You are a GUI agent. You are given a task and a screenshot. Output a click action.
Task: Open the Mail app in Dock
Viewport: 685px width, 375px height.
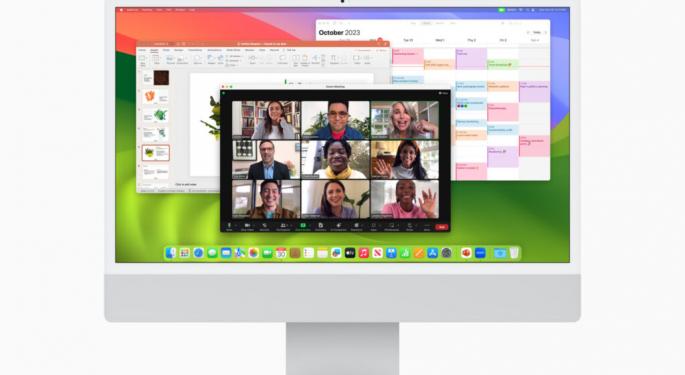(x=226, y=253)
